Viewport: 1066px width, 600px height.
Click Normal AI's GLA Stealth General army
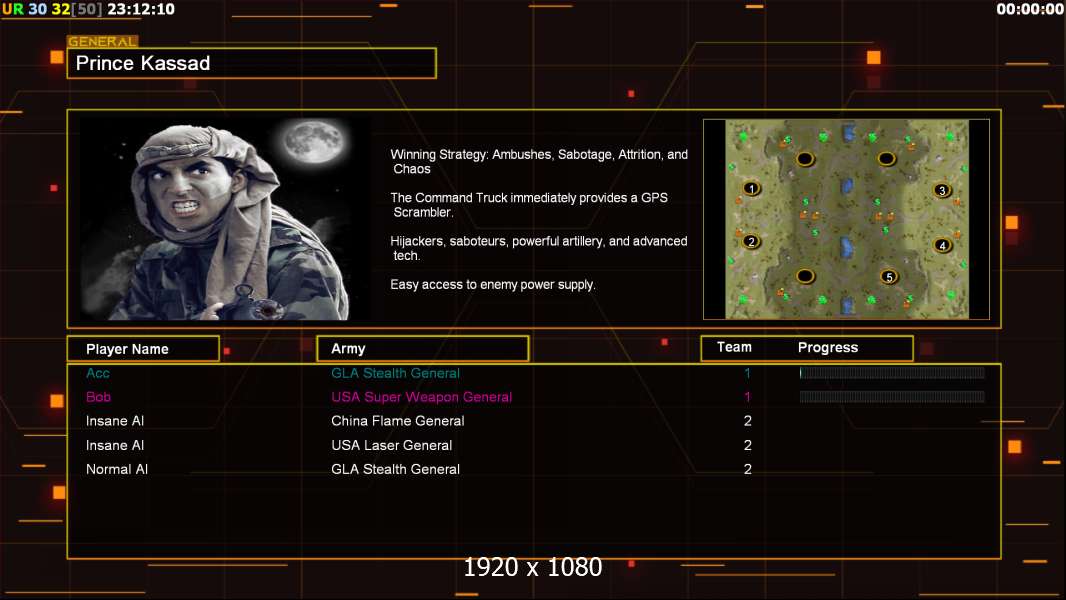pos(396,469)
